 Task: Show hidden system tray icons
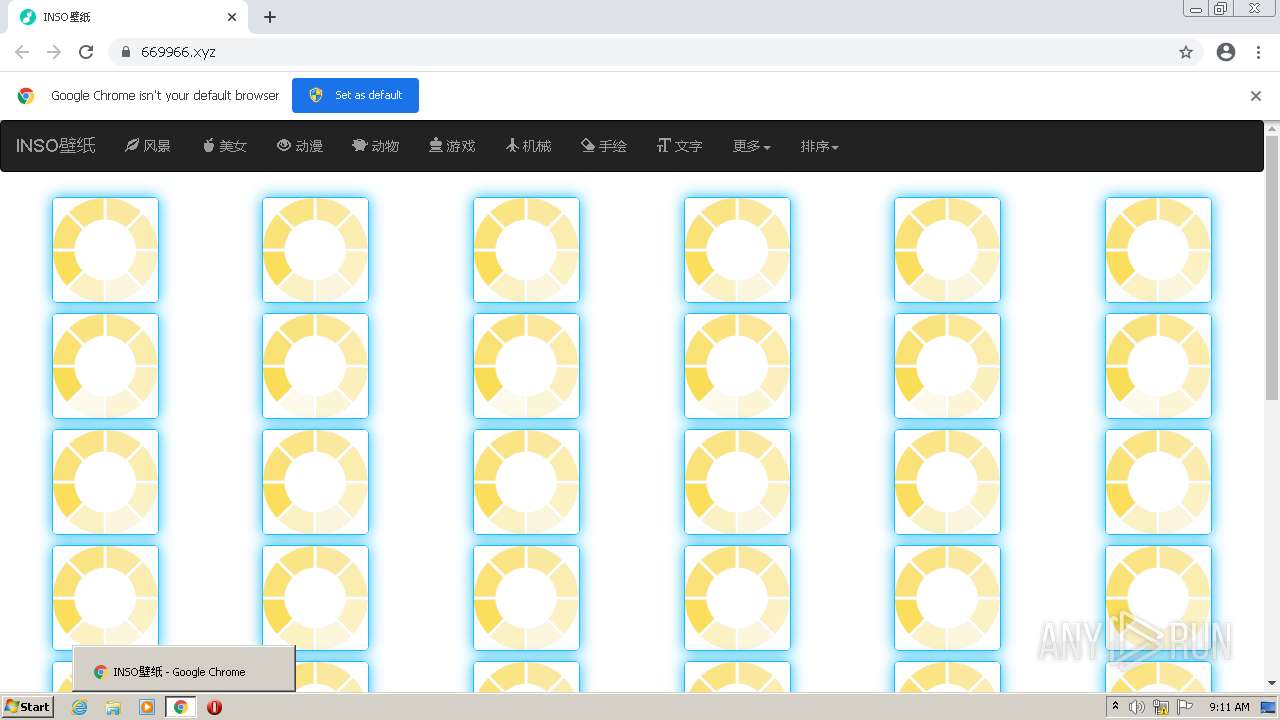(1115, 707)
